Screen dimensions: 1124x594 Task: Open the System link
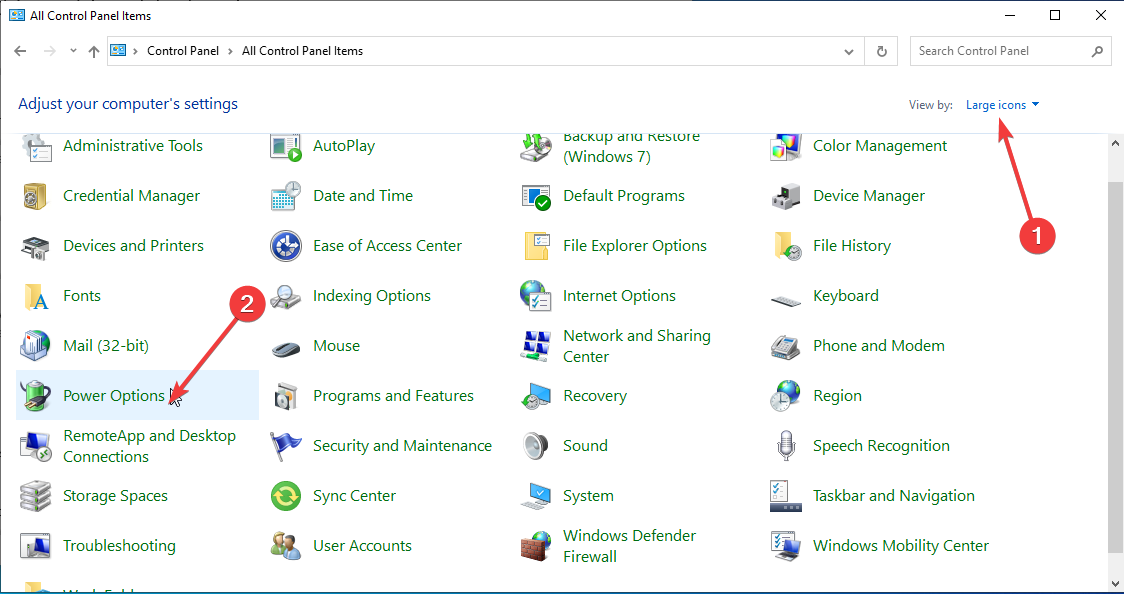coord(589,496)
